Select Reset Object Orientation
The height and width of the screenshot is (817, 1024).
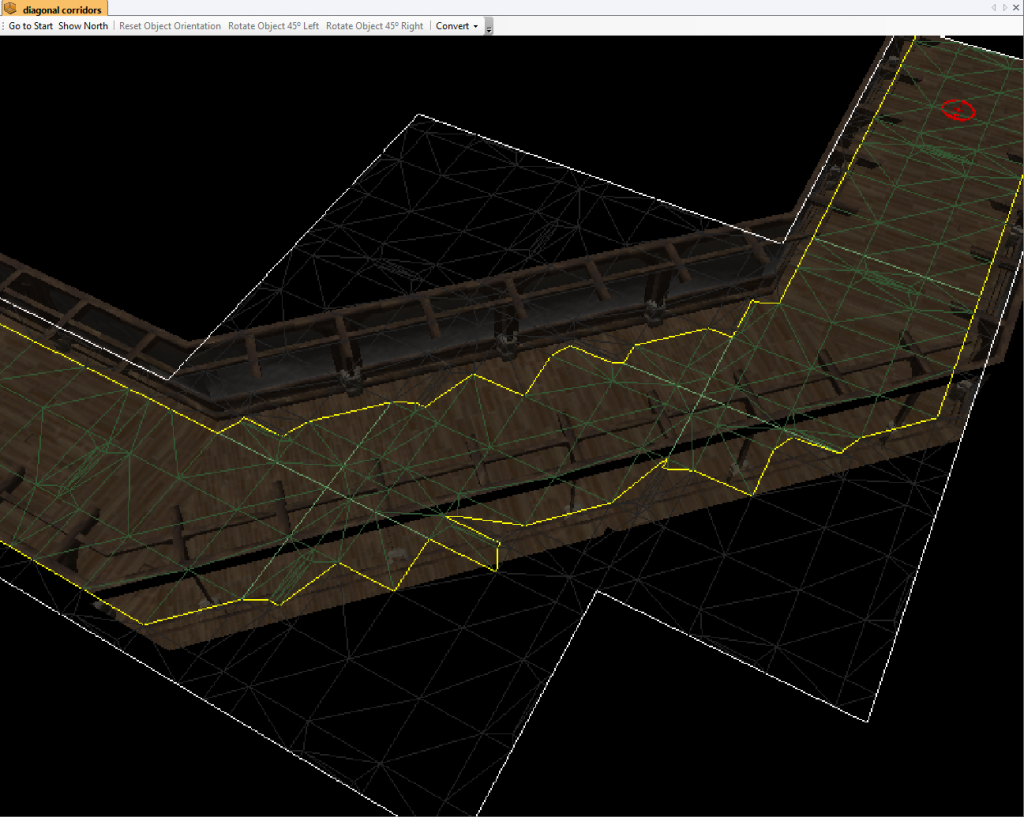169,26
